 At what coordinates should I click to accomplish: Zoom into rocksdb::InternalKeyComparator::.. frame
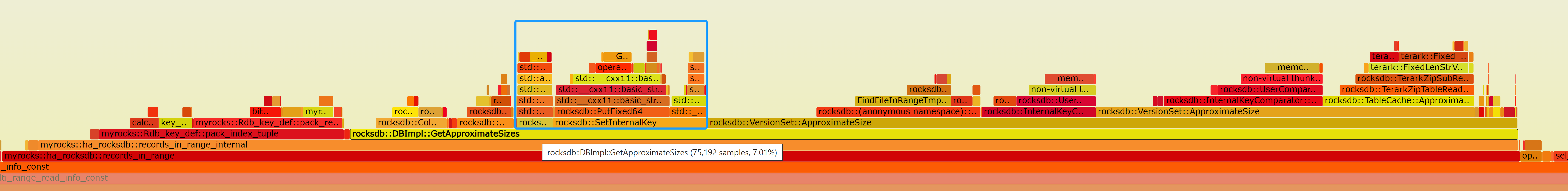tap(1243, 101)
